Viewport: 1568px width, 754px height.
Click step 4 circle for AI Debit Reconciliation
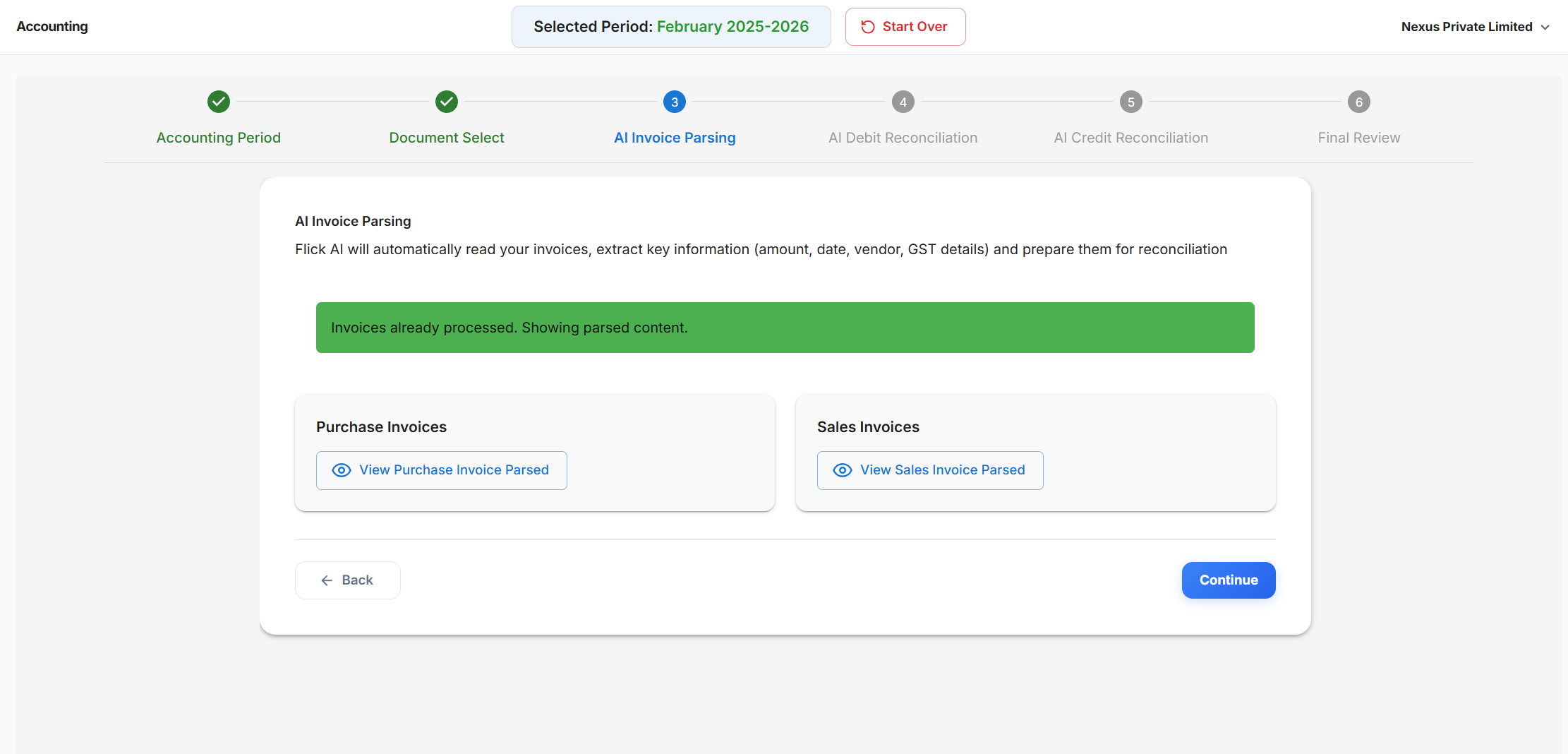903,102
